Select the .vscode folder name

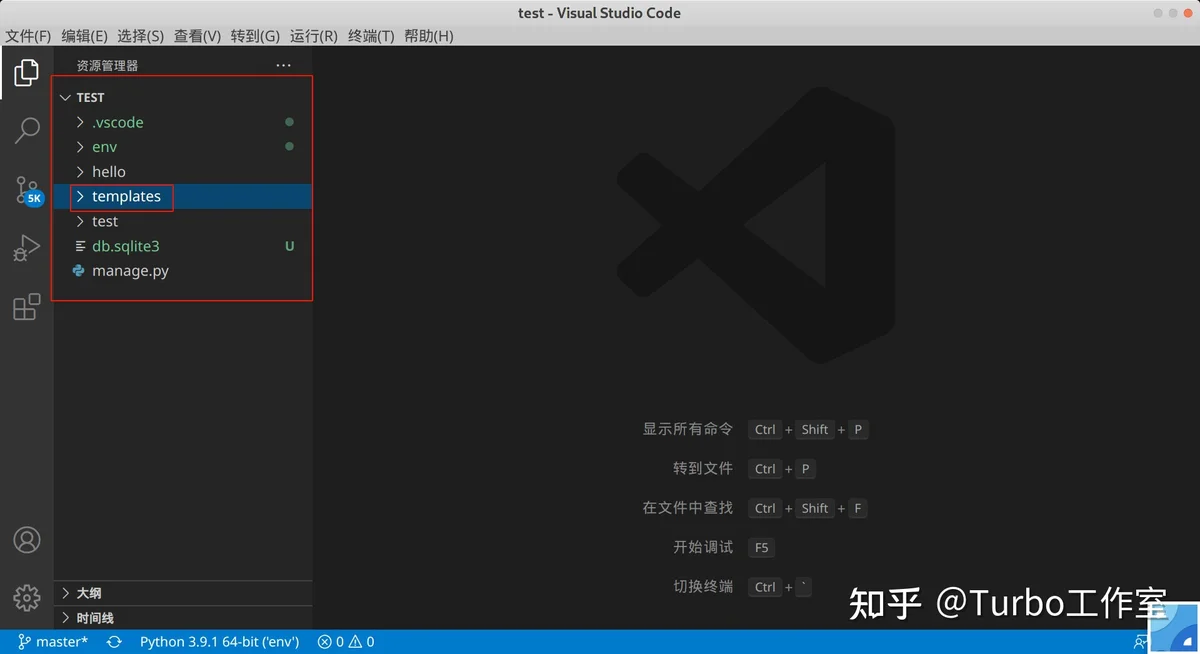tap(118, 122)
